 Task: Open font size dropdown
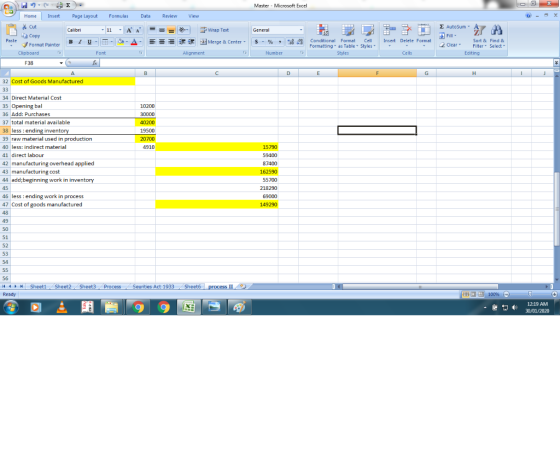[x=120, y=30]
